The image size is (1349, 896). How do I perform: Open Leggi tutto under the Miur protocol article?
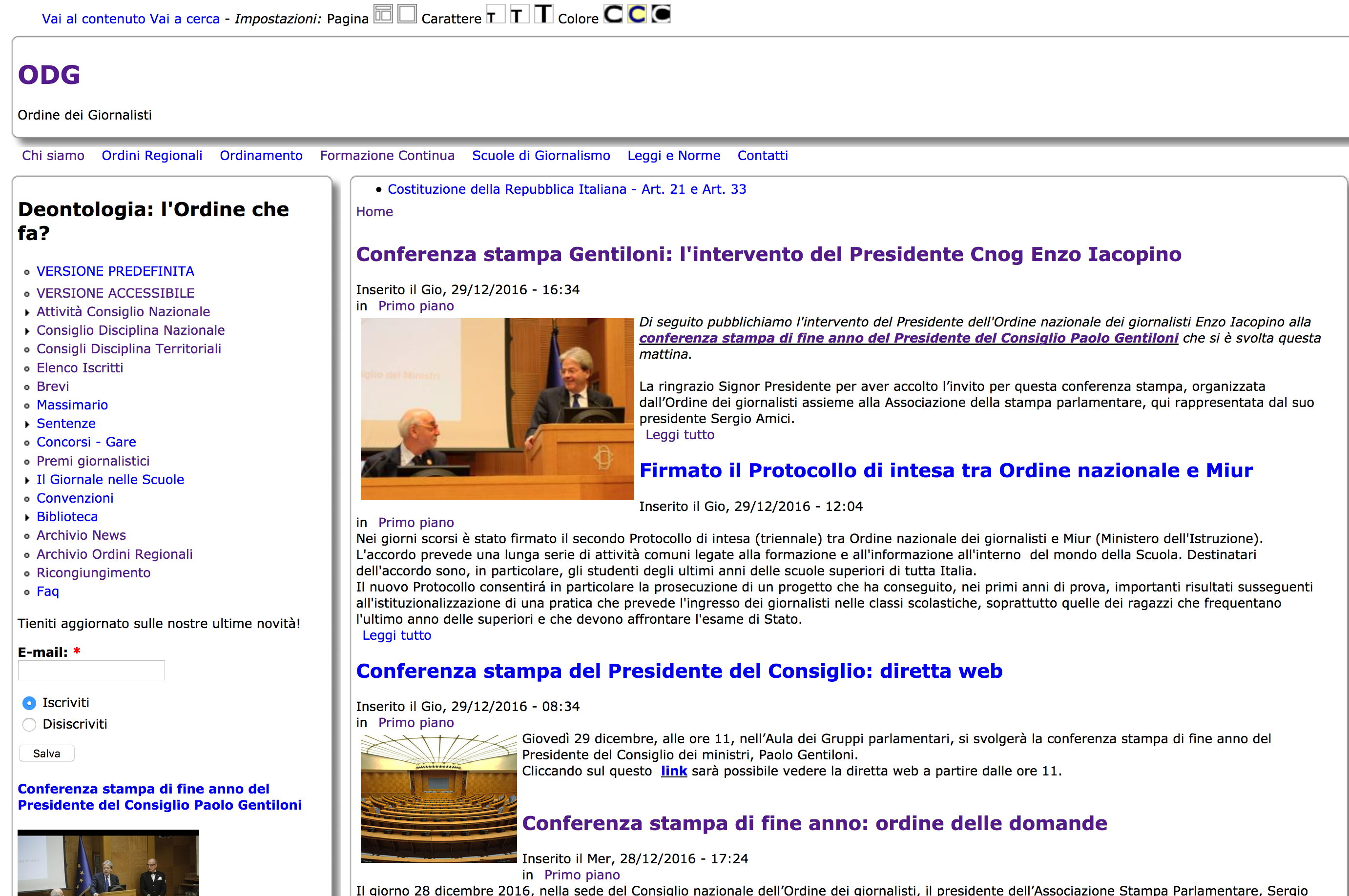397,635
